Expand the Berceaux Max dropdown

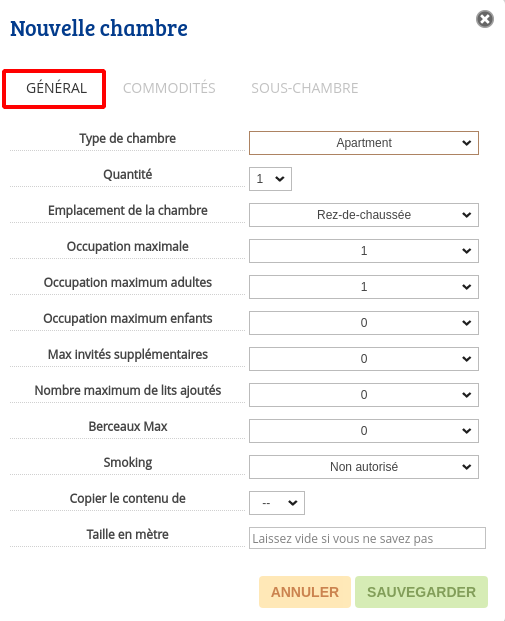point(364,431)
